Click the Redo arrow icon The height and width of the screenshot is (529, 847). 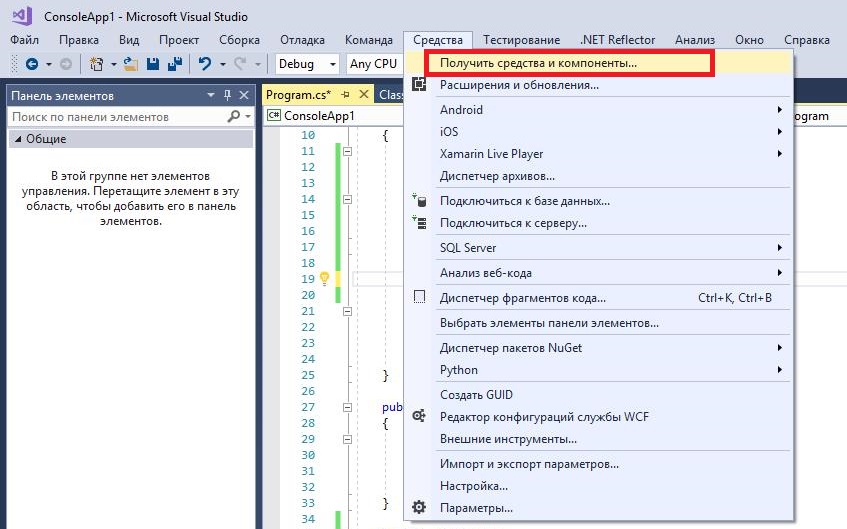[x=240, y=64]
